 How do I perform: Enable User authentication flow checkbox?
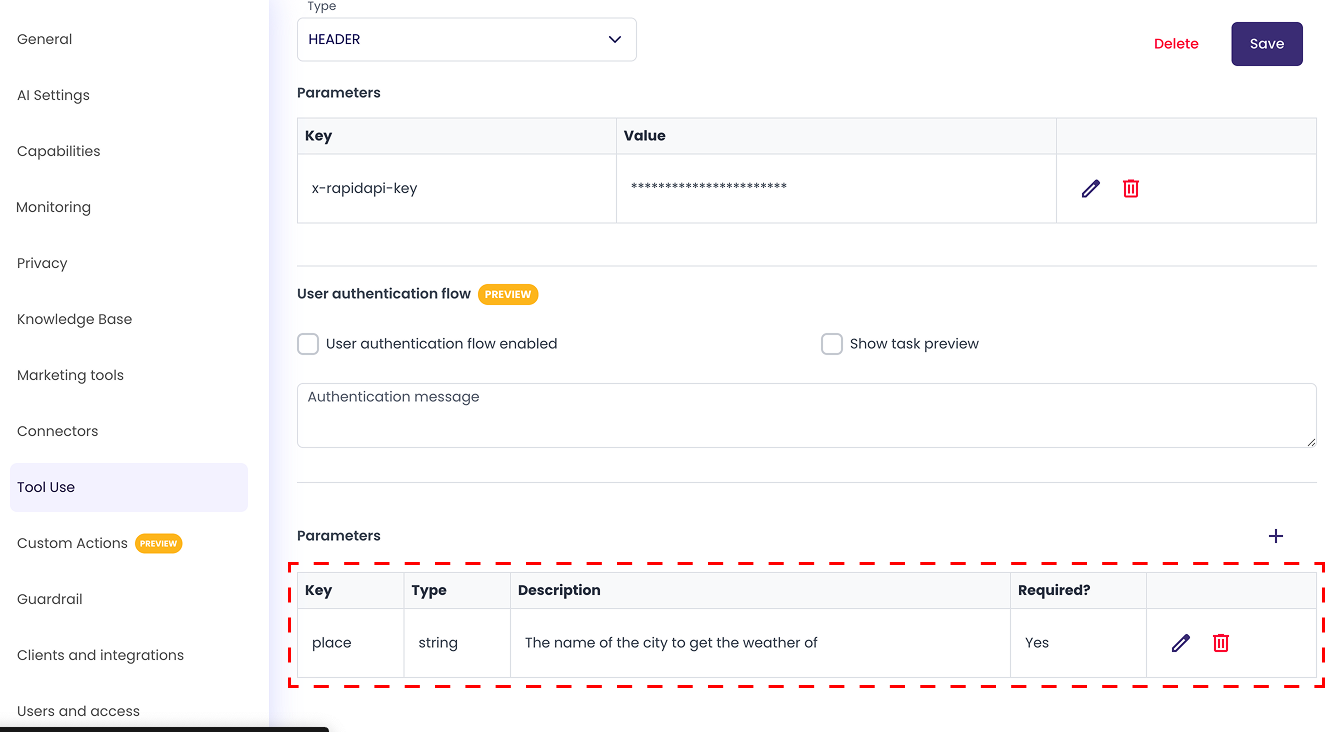(308, 344)
